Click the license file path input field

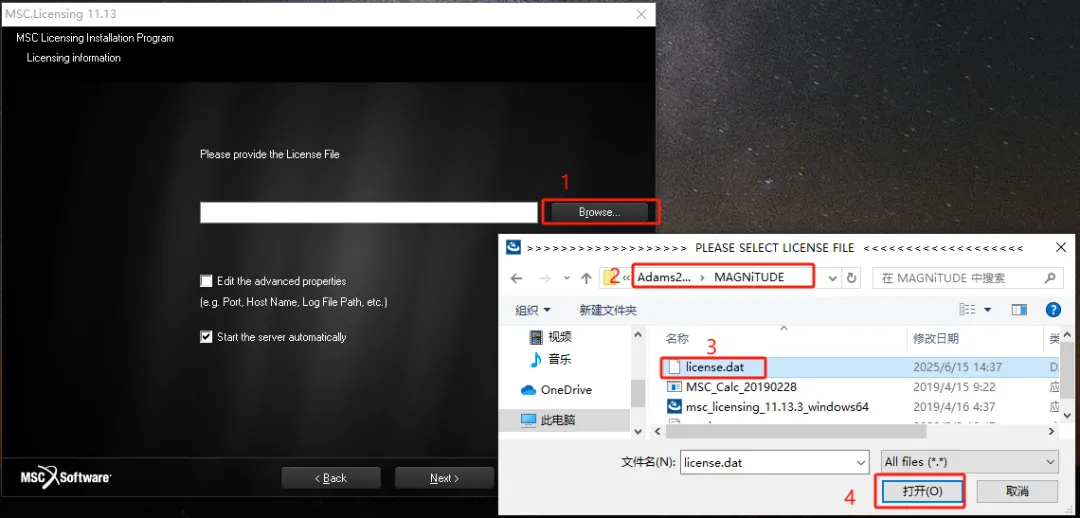[x=368, y=212]
